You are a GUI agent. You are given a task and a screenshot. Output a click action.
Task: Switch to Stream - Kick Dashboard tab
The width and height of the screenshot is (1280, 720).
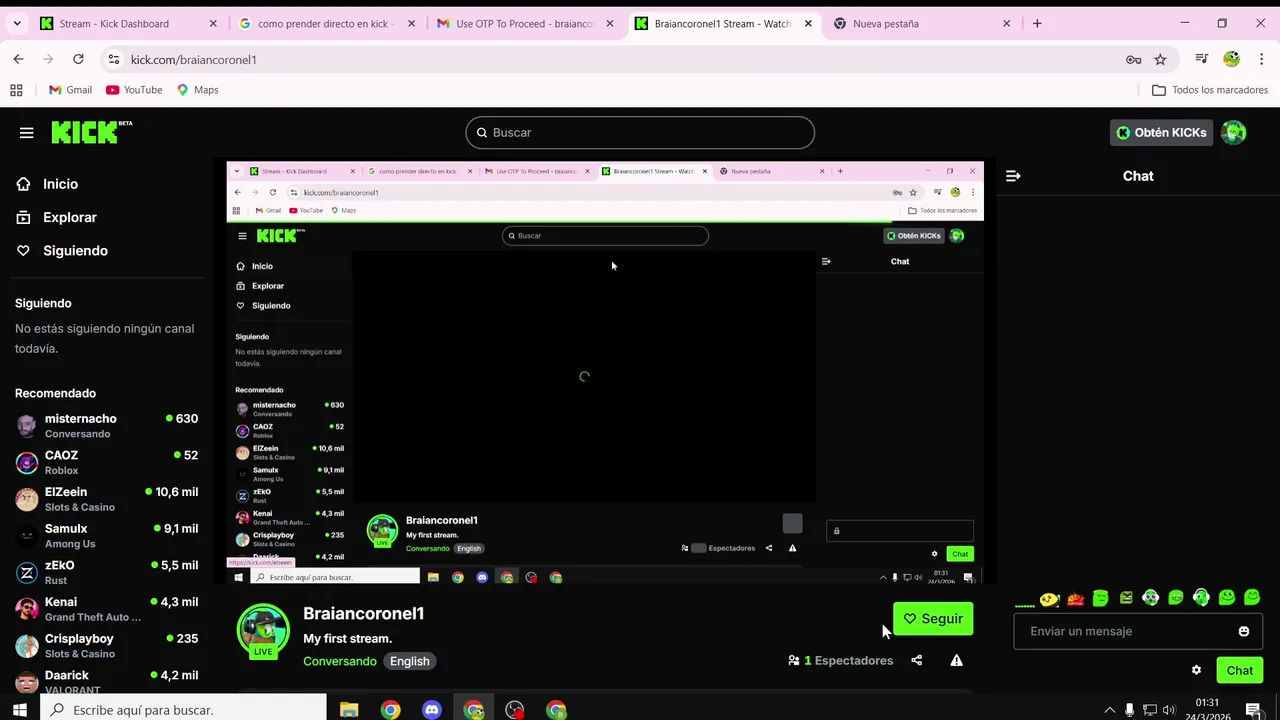pyautogui.click(x=128, y=23)
